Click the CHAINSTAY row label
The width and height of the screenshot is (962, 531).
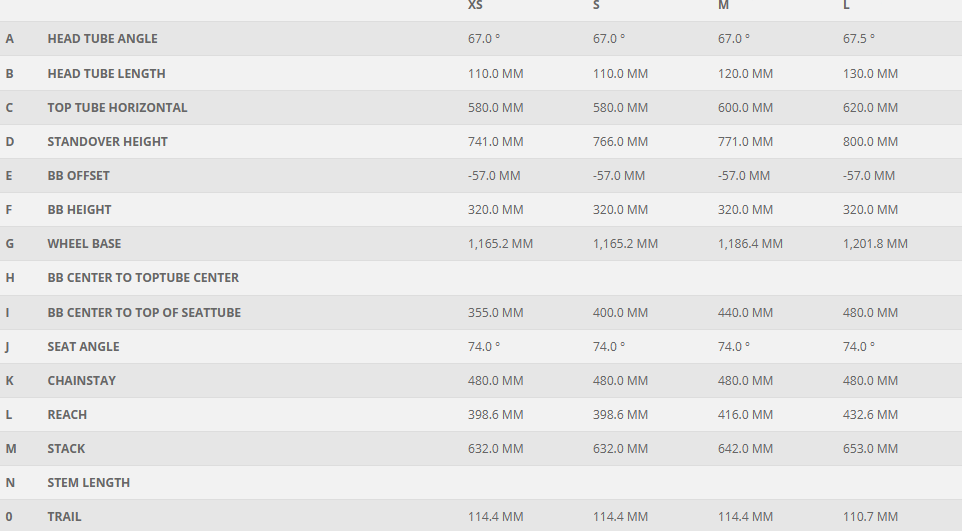(81, 381)
